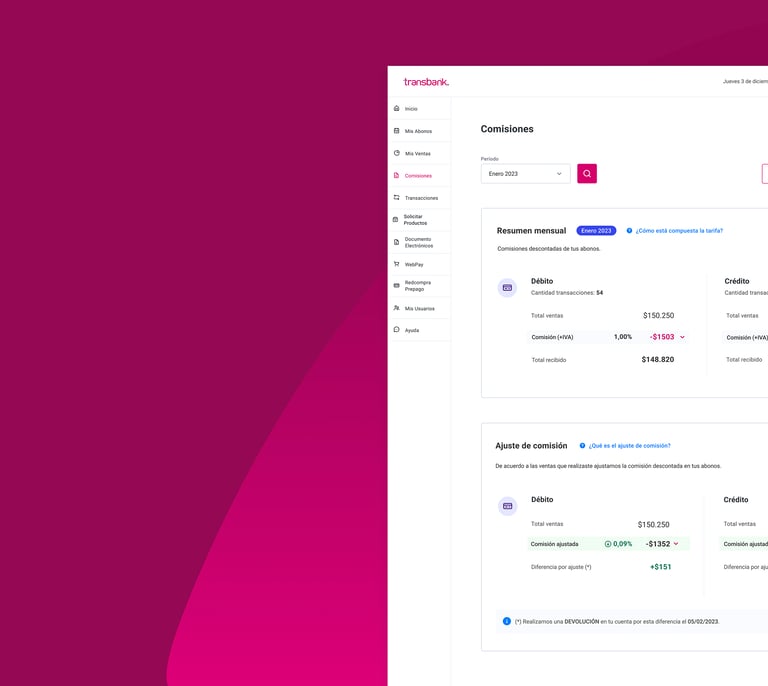
Task: Click $150.250 in Ajuste de comisión
Action: (x=653, y=524)
